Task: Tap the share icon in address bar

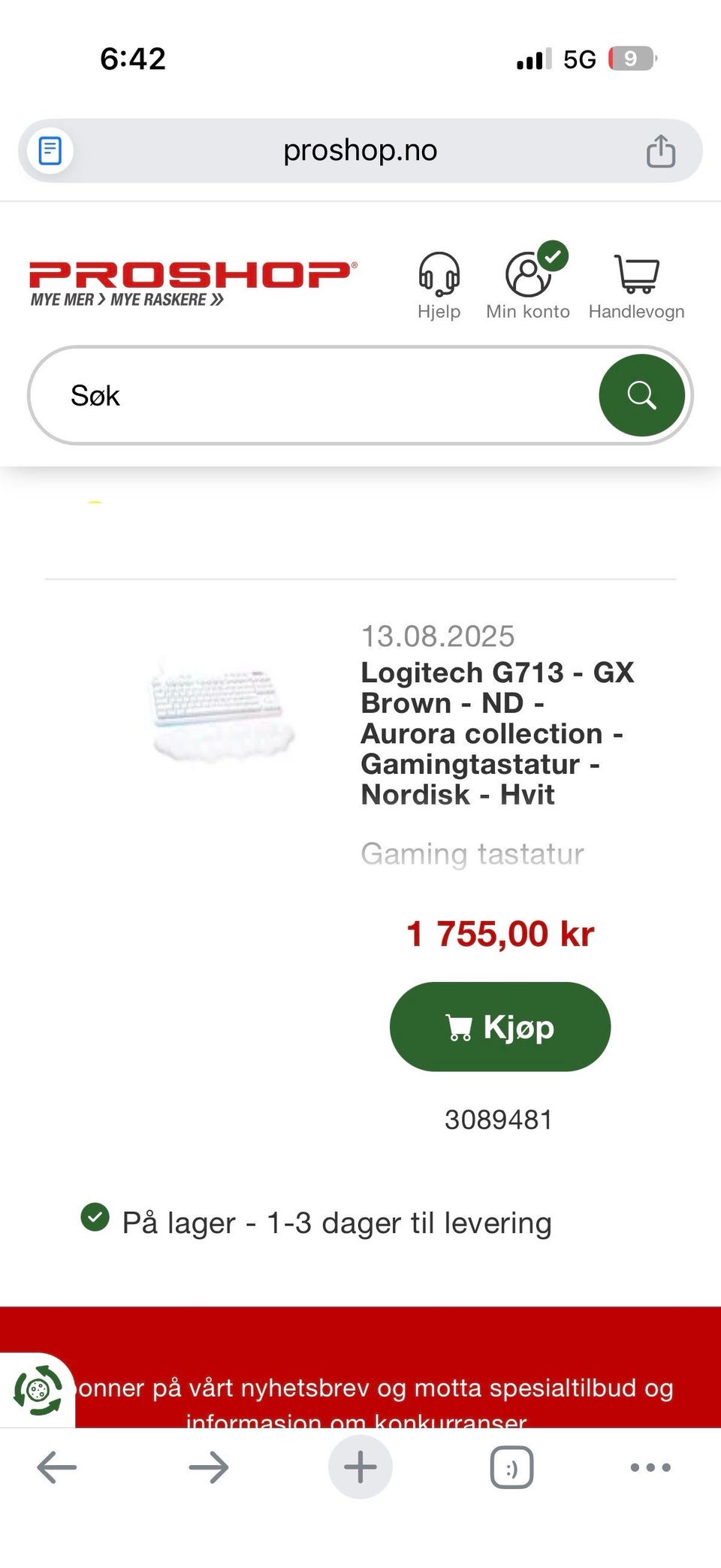Action: point(661,151)
